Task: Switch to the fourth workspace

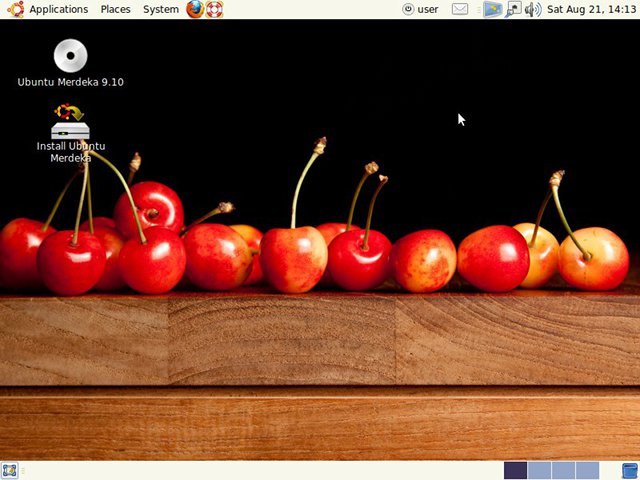Action: pos(587,471)
